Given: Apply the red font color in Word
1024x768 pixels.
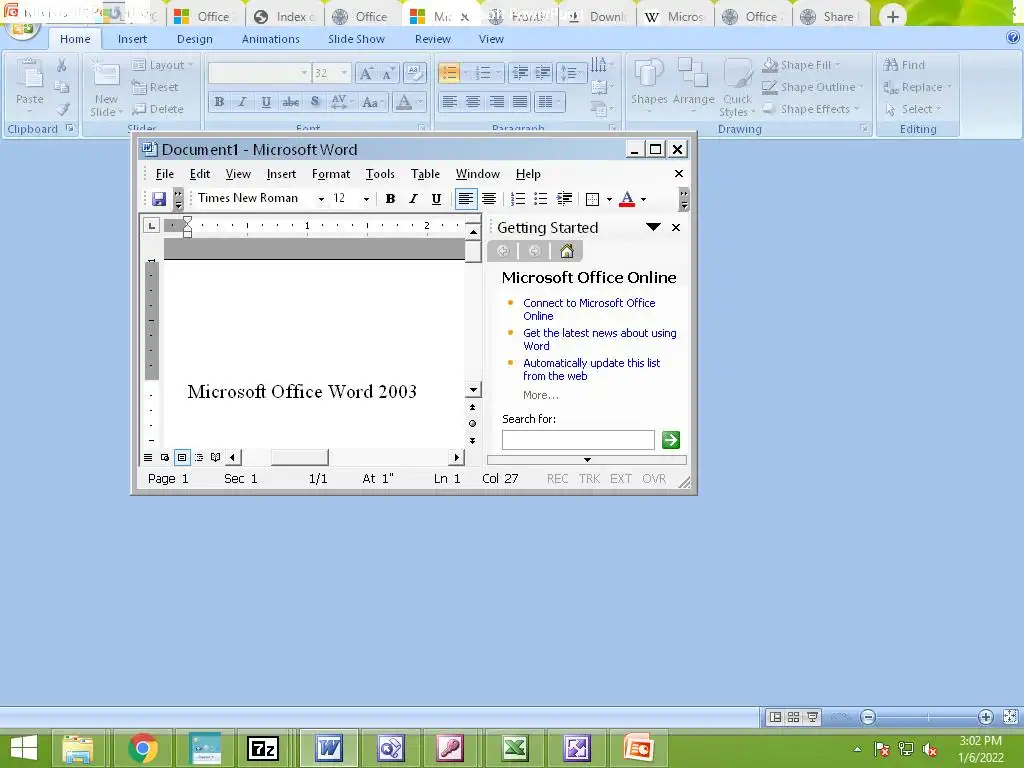Looking at the screenshot, I should pyautogui.click(x=627, y=199).
